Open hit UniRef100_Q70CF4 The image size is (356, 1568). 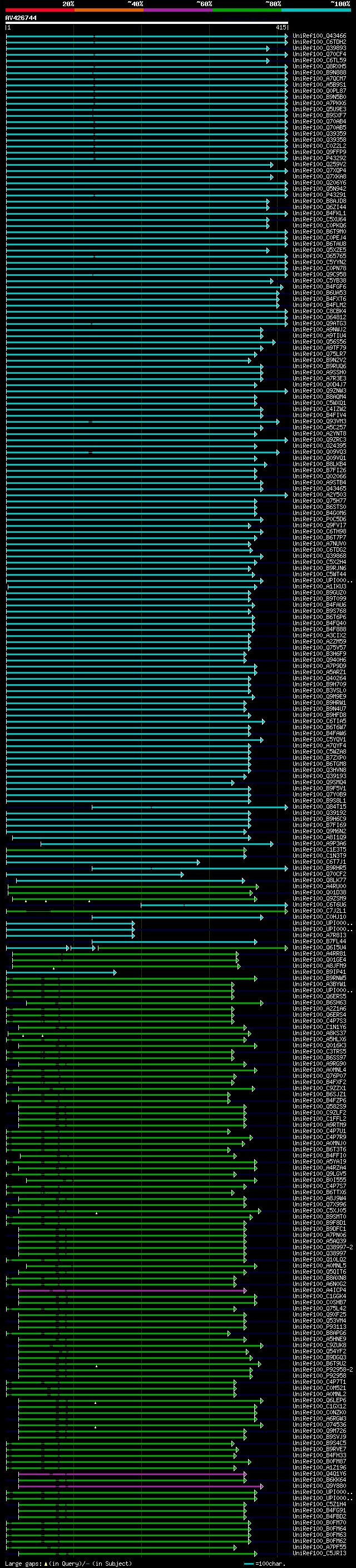[319, 54]
